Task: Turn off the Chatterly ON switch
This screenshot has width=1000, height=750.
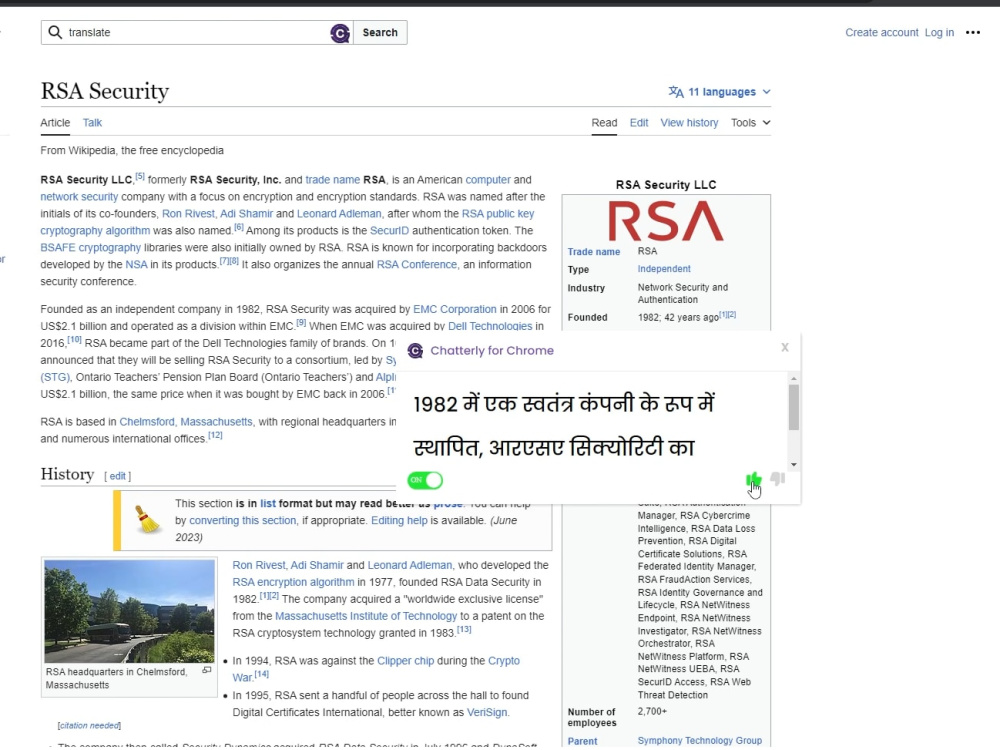Action: coord(425,480)
